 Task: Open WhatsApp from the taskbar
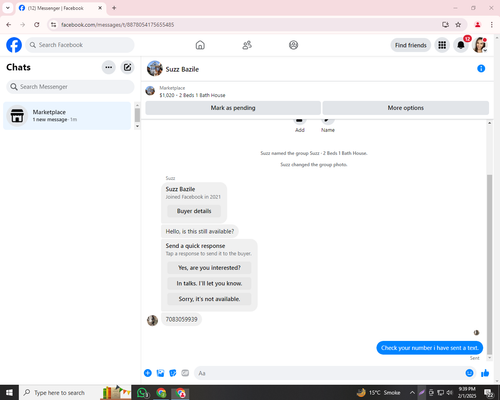click(x=143, y=393)
